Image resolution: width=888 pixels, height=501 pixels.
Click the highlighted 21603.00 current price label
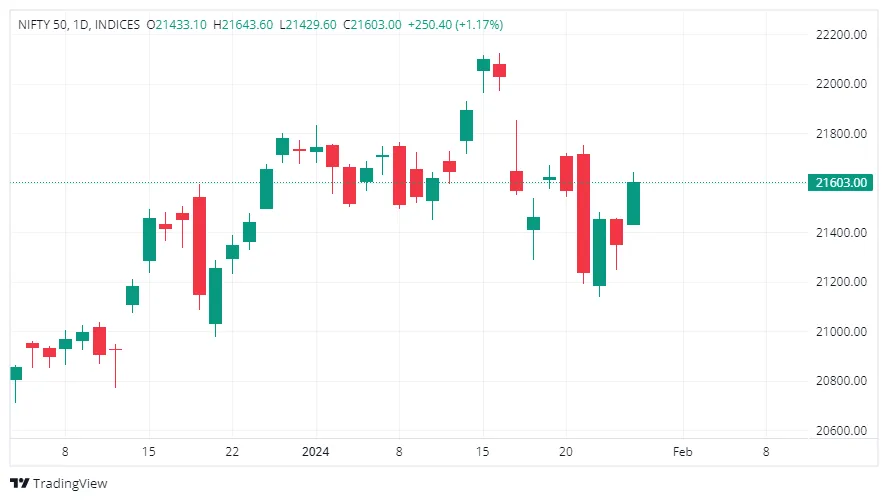tap(842, 182)
